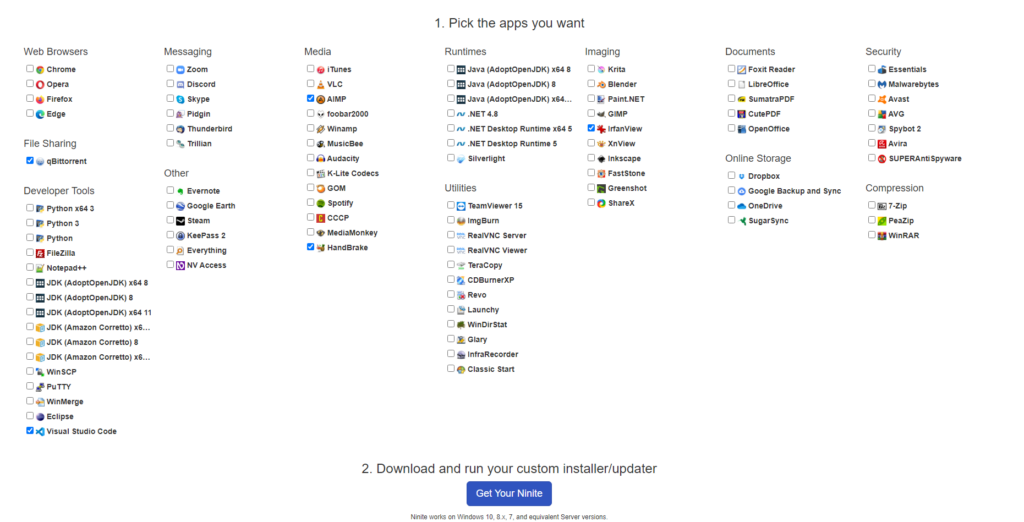Click the Discord icon in Messaging
1024x522 pixels.
pyautogui.click(x=180, y=85)
